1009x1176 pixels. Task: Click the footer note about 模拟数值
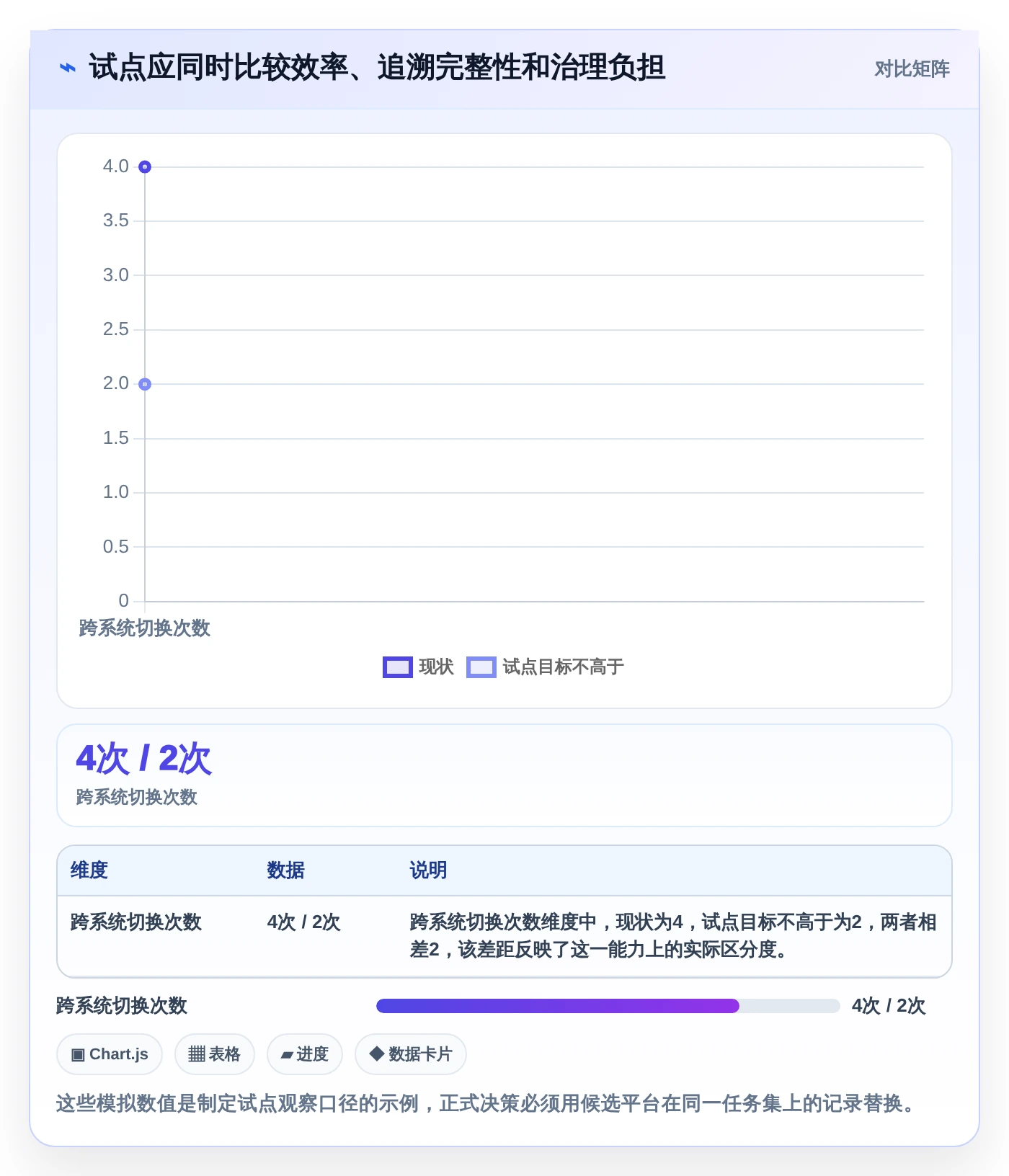[x=486, y=1104]
